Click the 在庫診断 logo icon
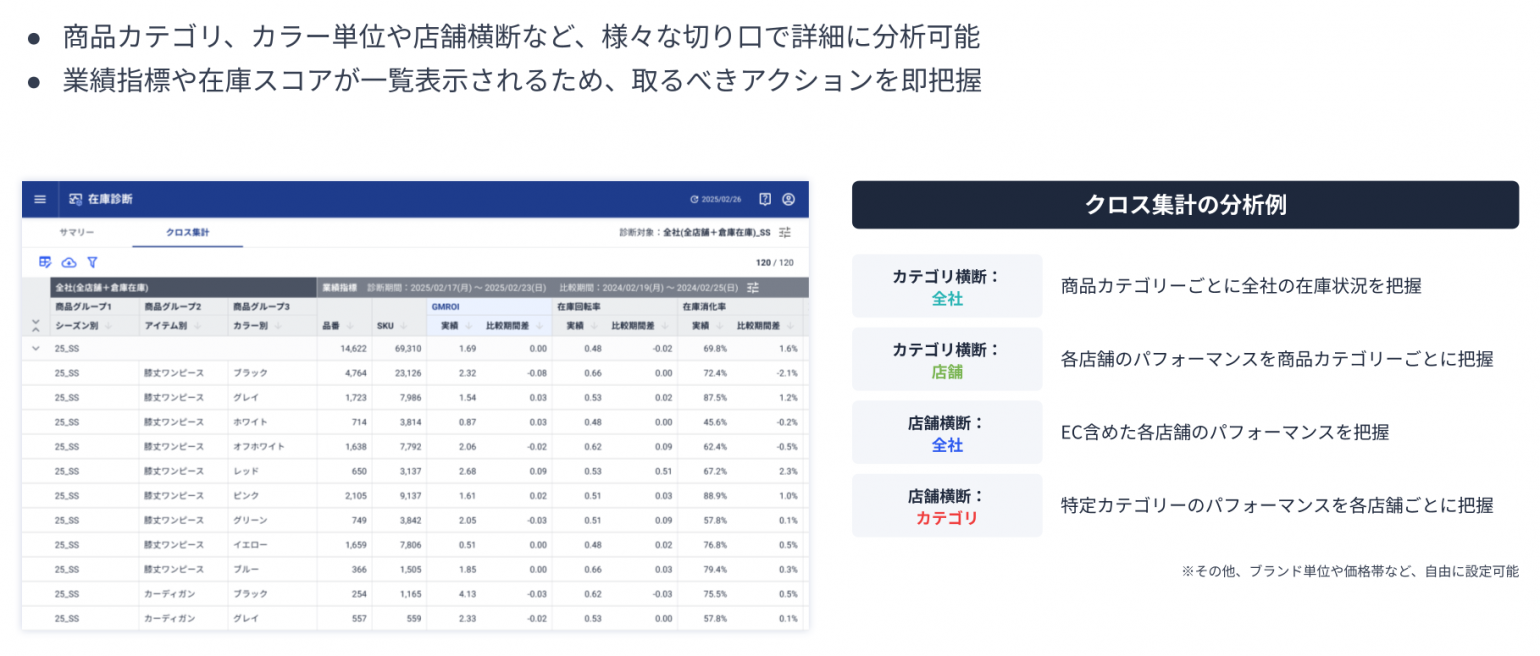 coord(75,199)
